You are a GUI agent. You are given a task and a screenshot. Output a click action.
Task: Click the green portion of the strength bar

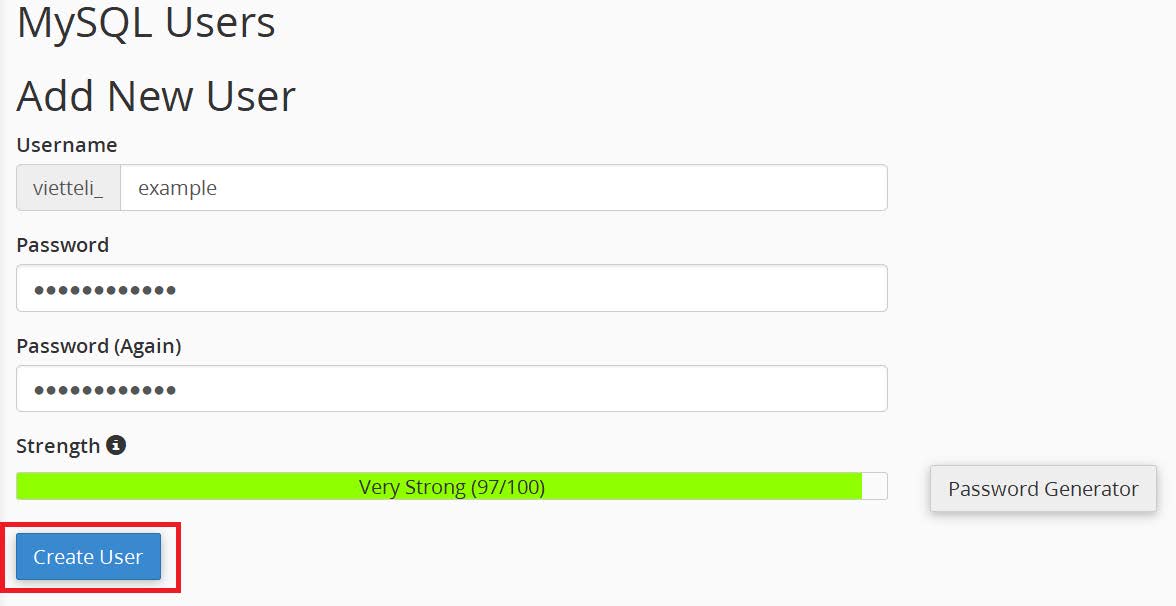pyautogui.click(x=440, y=487)
